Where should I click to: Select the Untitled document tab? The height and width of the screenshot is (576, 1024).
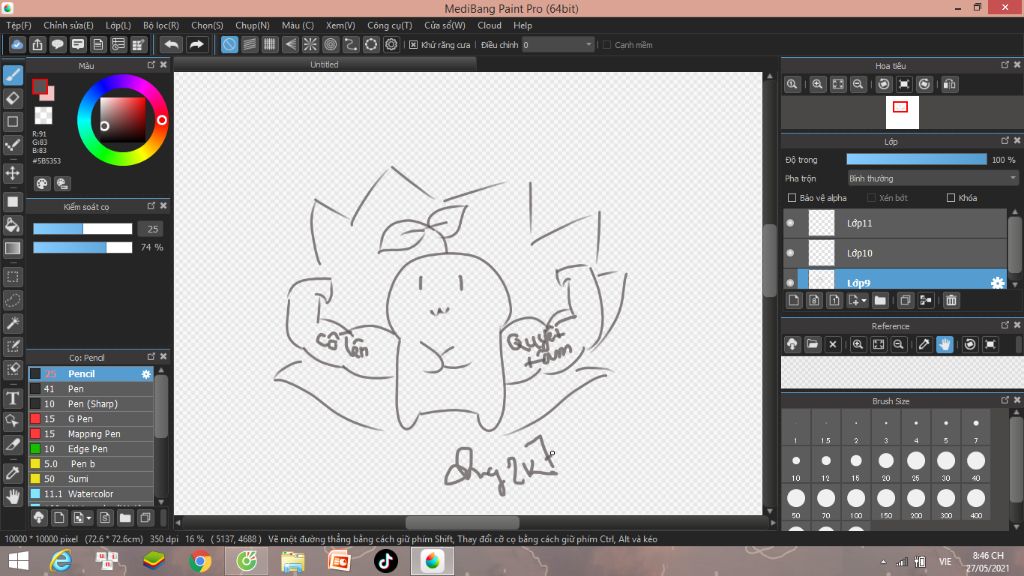click(x=325, y=65)
